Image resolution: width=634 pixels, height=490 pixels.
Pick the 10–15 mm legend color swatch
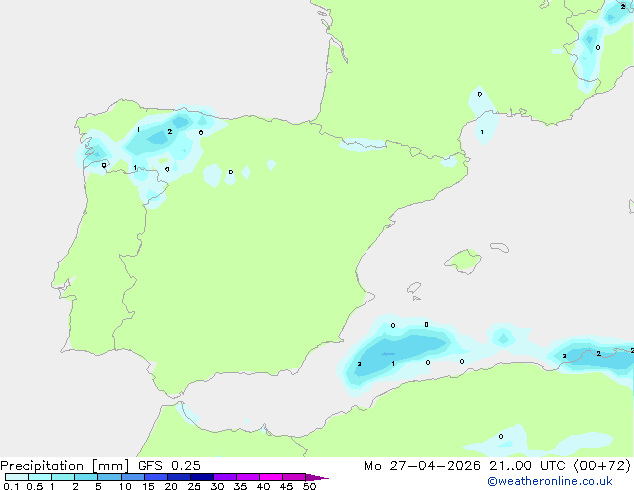(133, 477)
